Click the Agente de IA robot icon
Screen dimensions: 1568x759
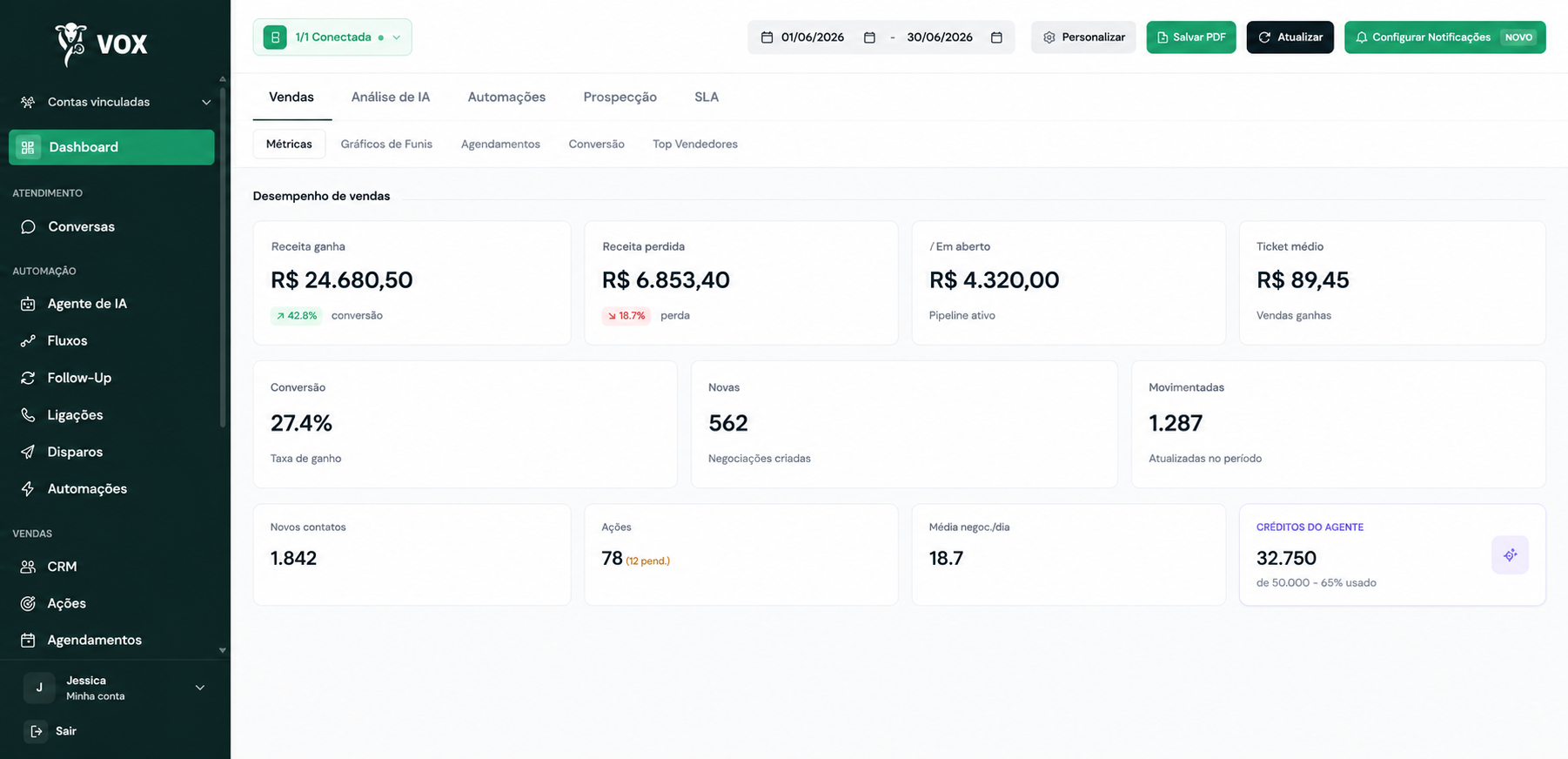click(x=28, y=304)
